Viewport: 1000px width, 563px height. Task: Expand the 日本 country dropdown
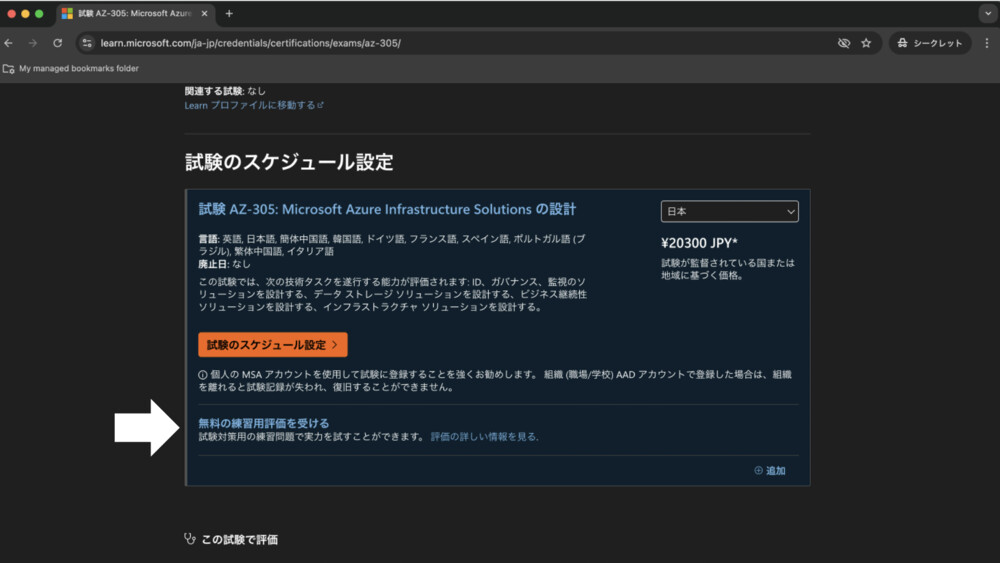729,211
